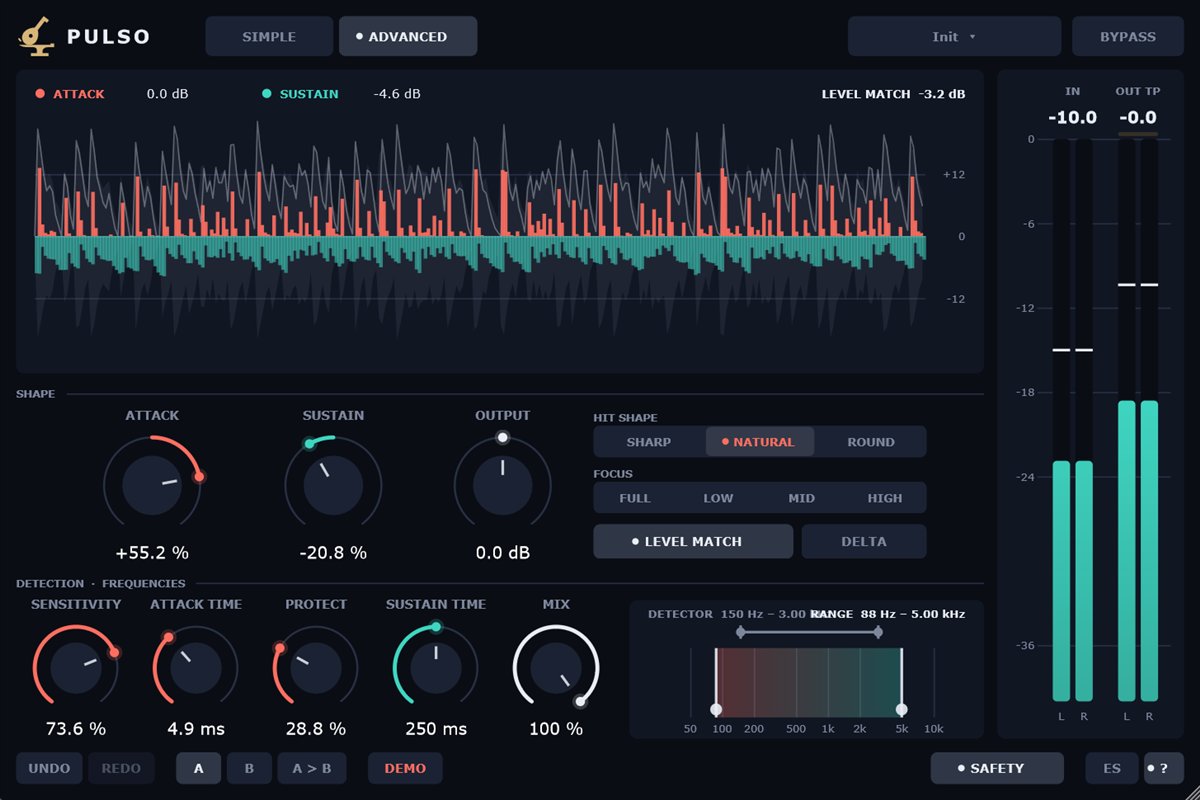
Task: Click the Attack knob in Shape section
Action: pos(152,486)
